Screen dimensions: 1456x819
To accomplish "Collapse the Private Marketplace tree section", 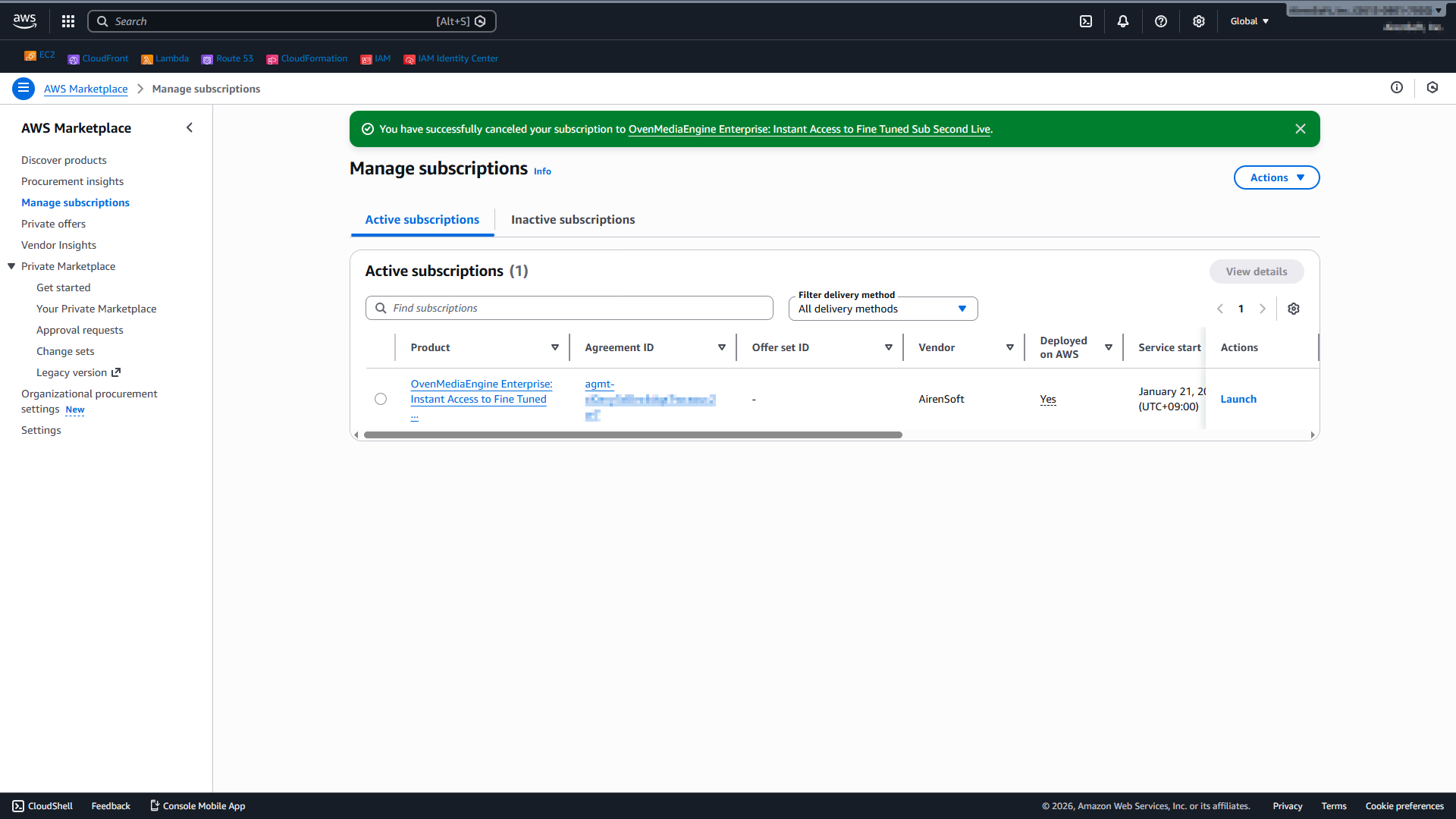I will [11, 266].
